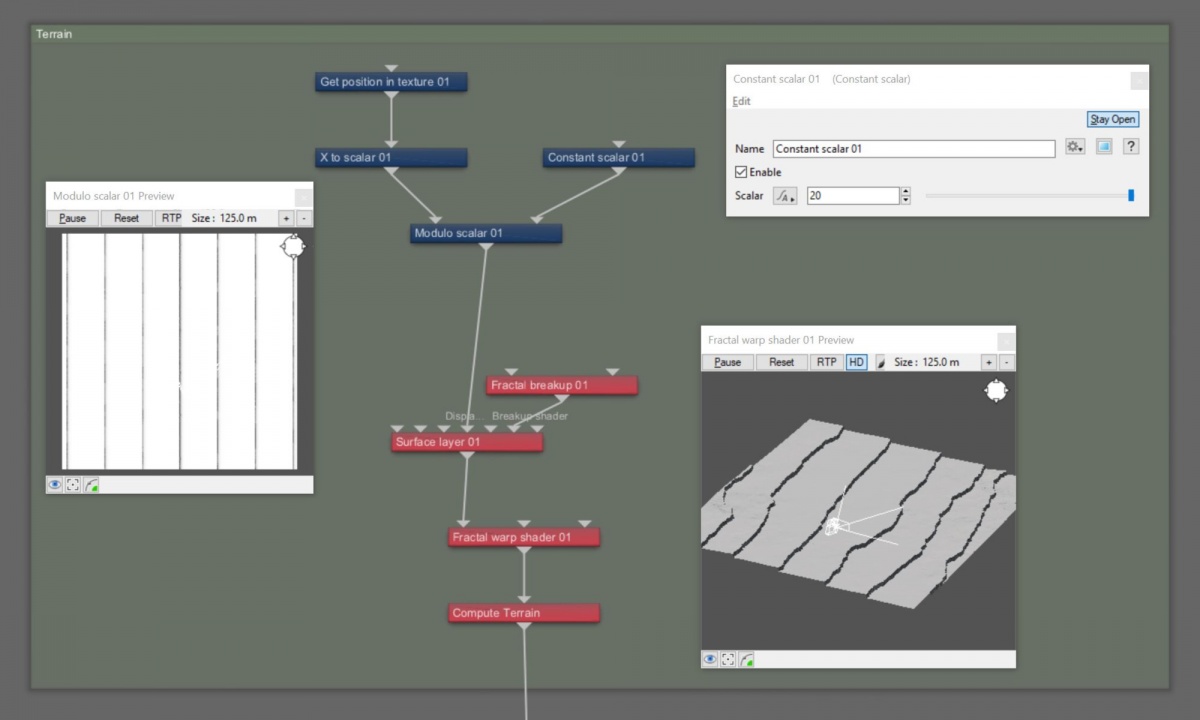
Task: Click the Name field containing Constant scalar 01
Action: pos(914,148)
